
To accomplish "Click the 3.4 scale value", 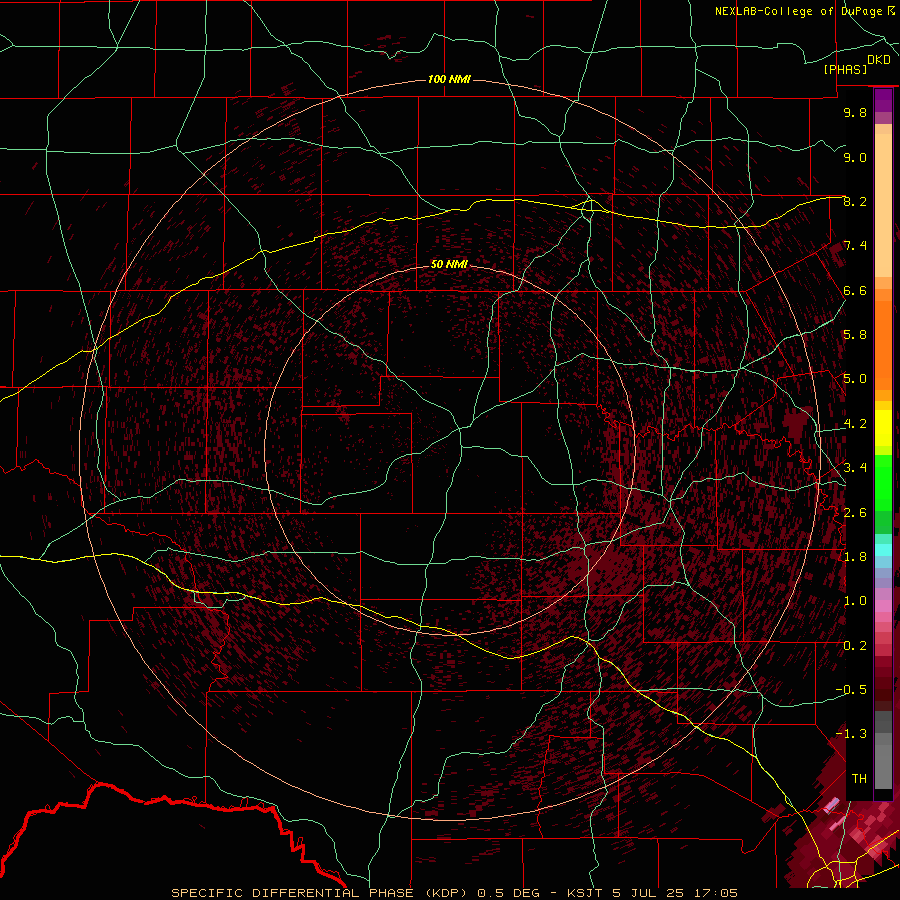I will [x=855, y=468].
